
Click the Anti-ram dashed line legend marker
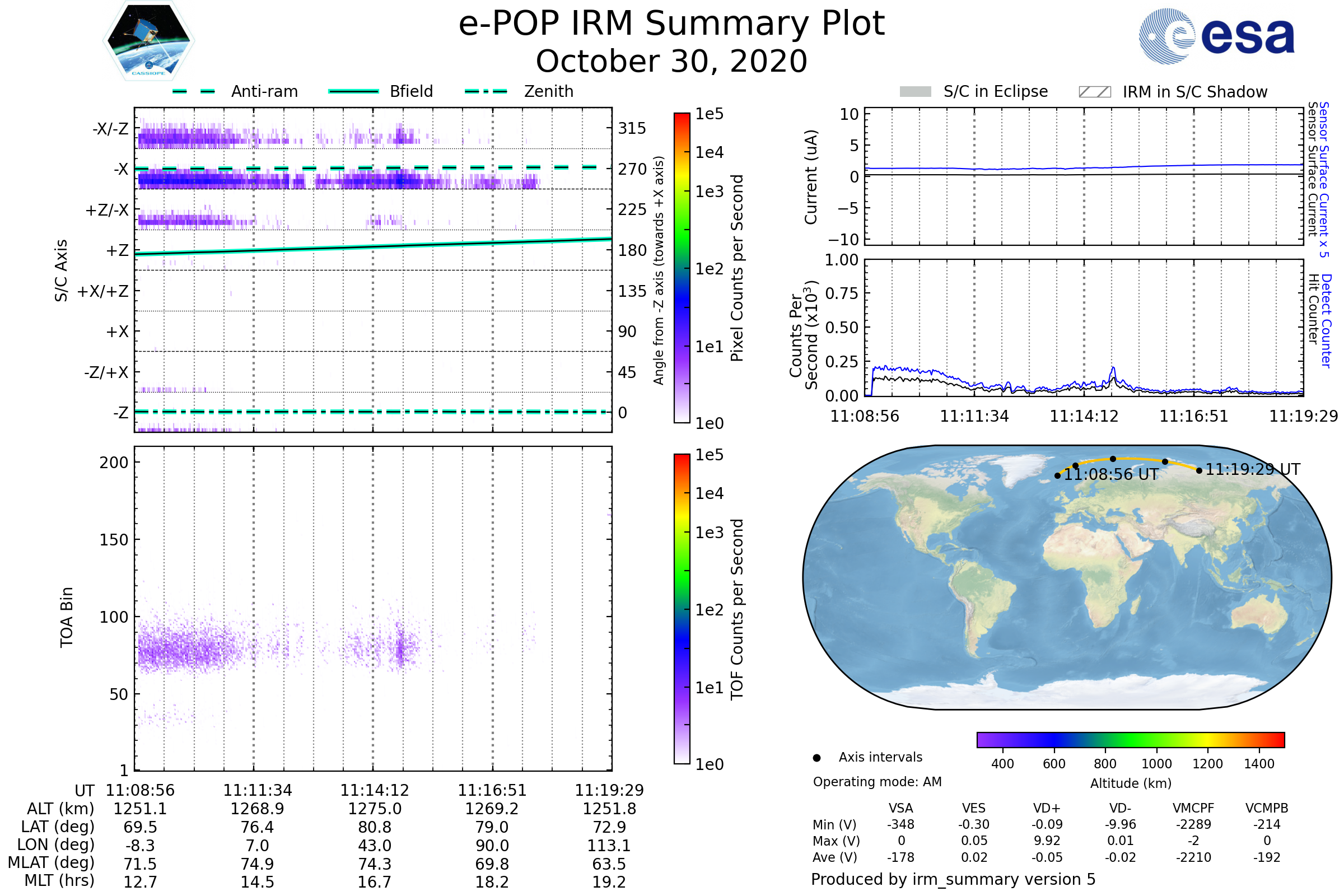coord(194,91)
